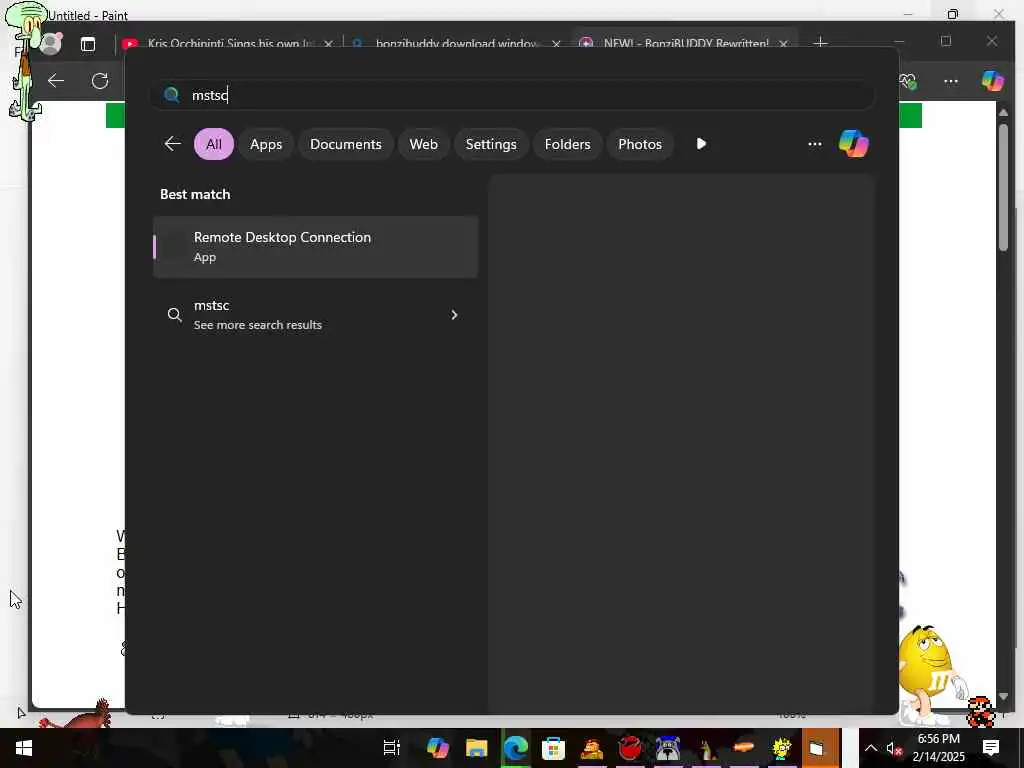Image resolution: width=1024 pixels, height=768 pixels.
Task: Click the back arrow in search panel
Action: [172, 144]
